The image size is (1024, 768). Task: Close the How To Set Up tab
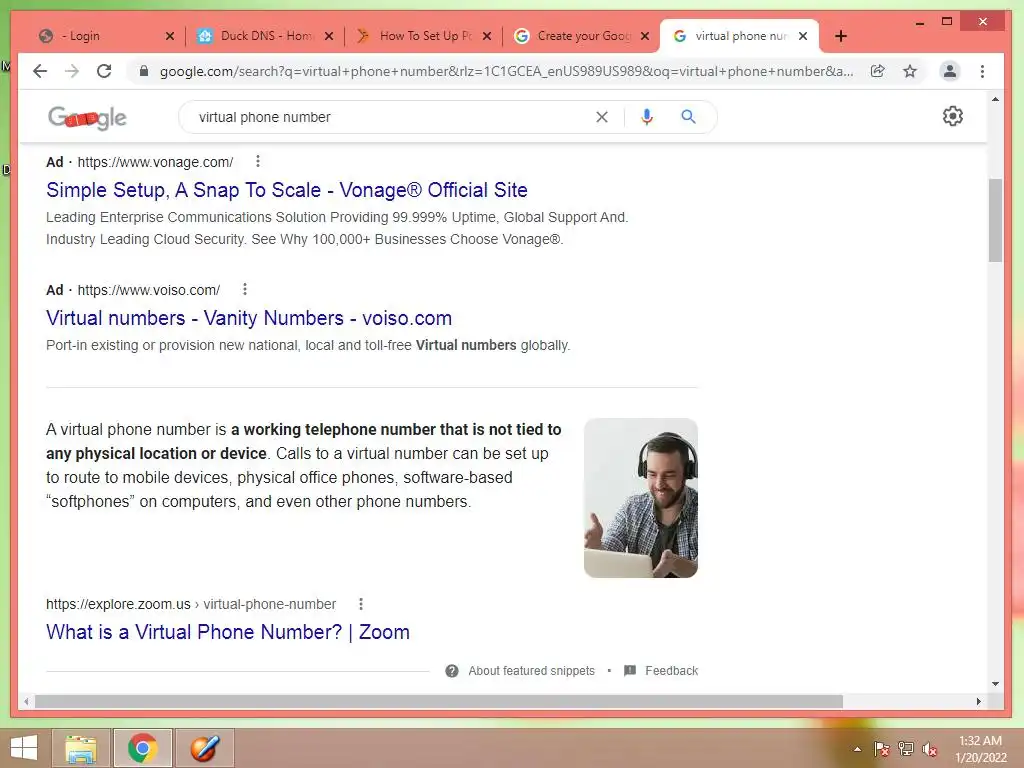(x=487, y=36)
